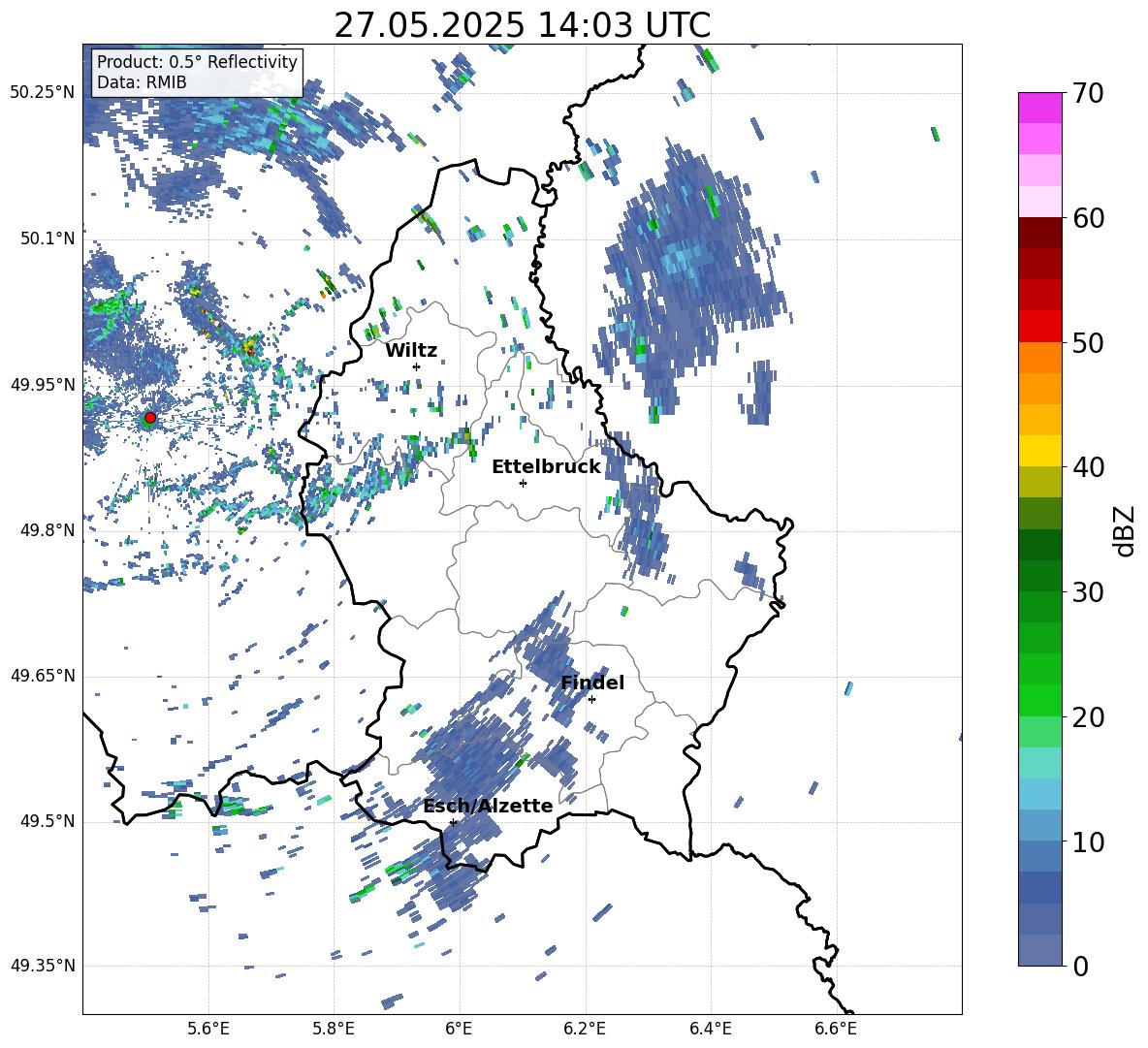Click the yellow colorbar swatch at 40
This screenshot has width=1148, height=1048.
tap(1039, 451)
